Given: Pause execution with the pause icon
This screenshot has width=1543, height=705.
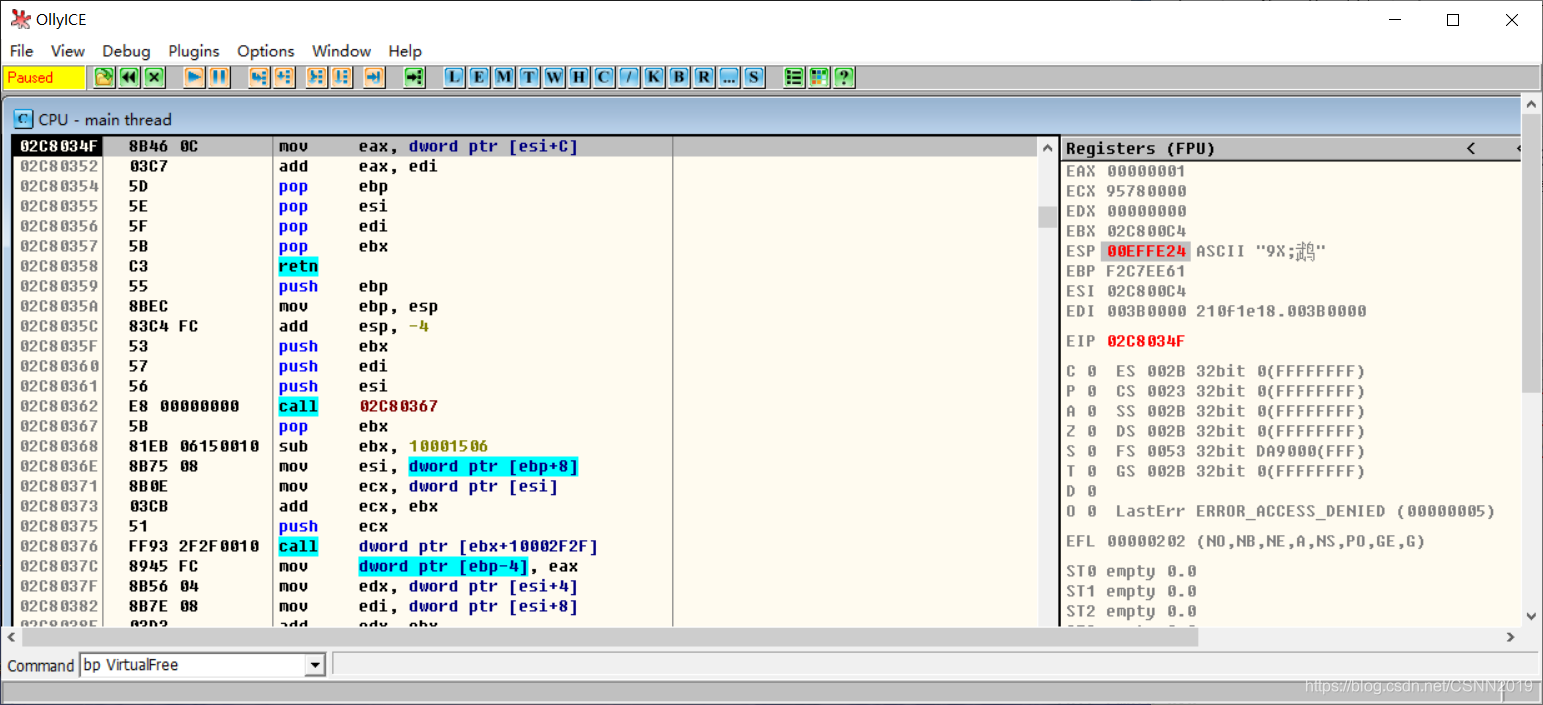Looking at the screenshot, I should (x=219, y=77).
